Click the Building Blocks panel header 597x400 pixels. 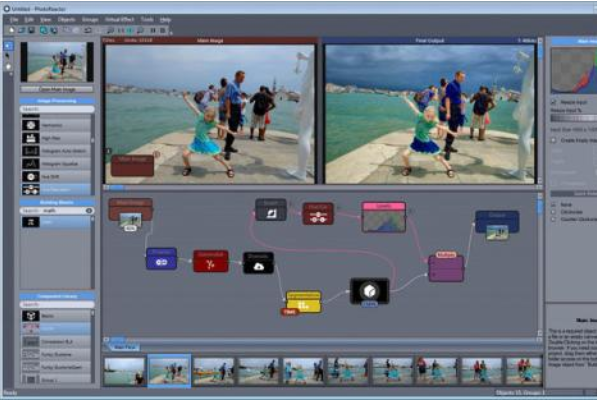tap(57, 202)
